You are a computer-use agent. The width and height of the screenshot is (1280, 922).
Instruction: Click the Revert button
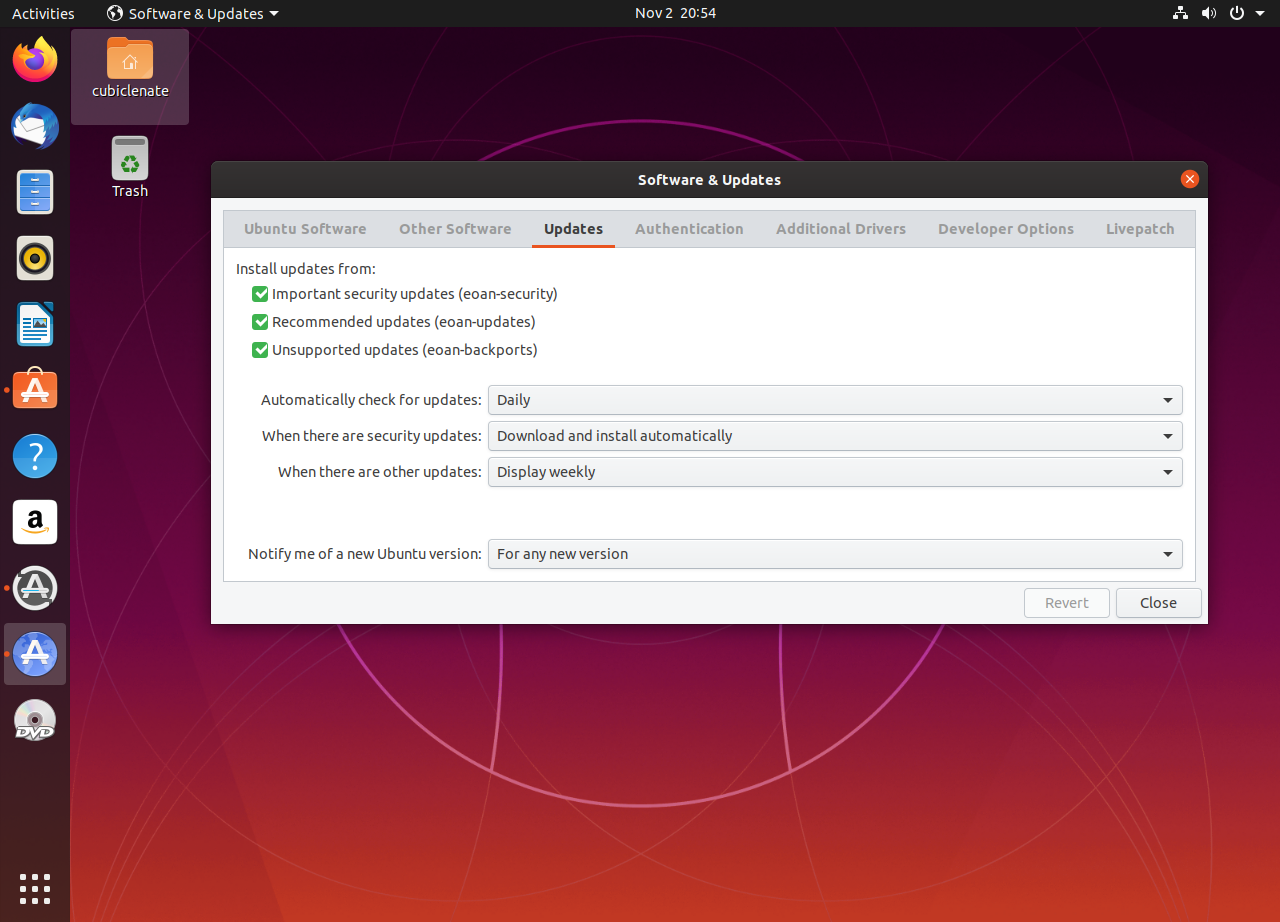pos(1066,602)
